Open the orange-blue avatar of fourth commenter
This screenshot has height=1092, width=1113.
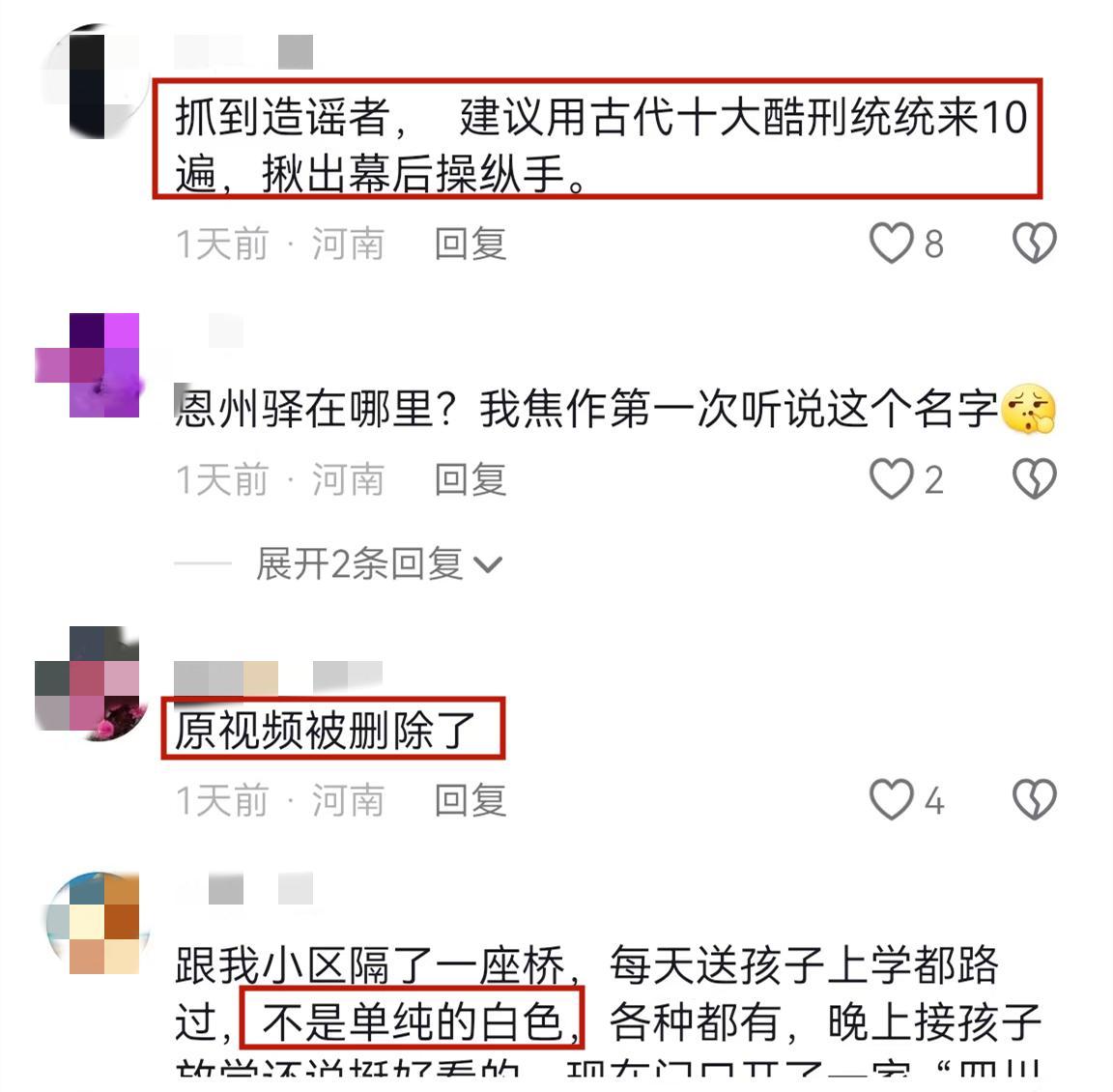click(96, 923)
